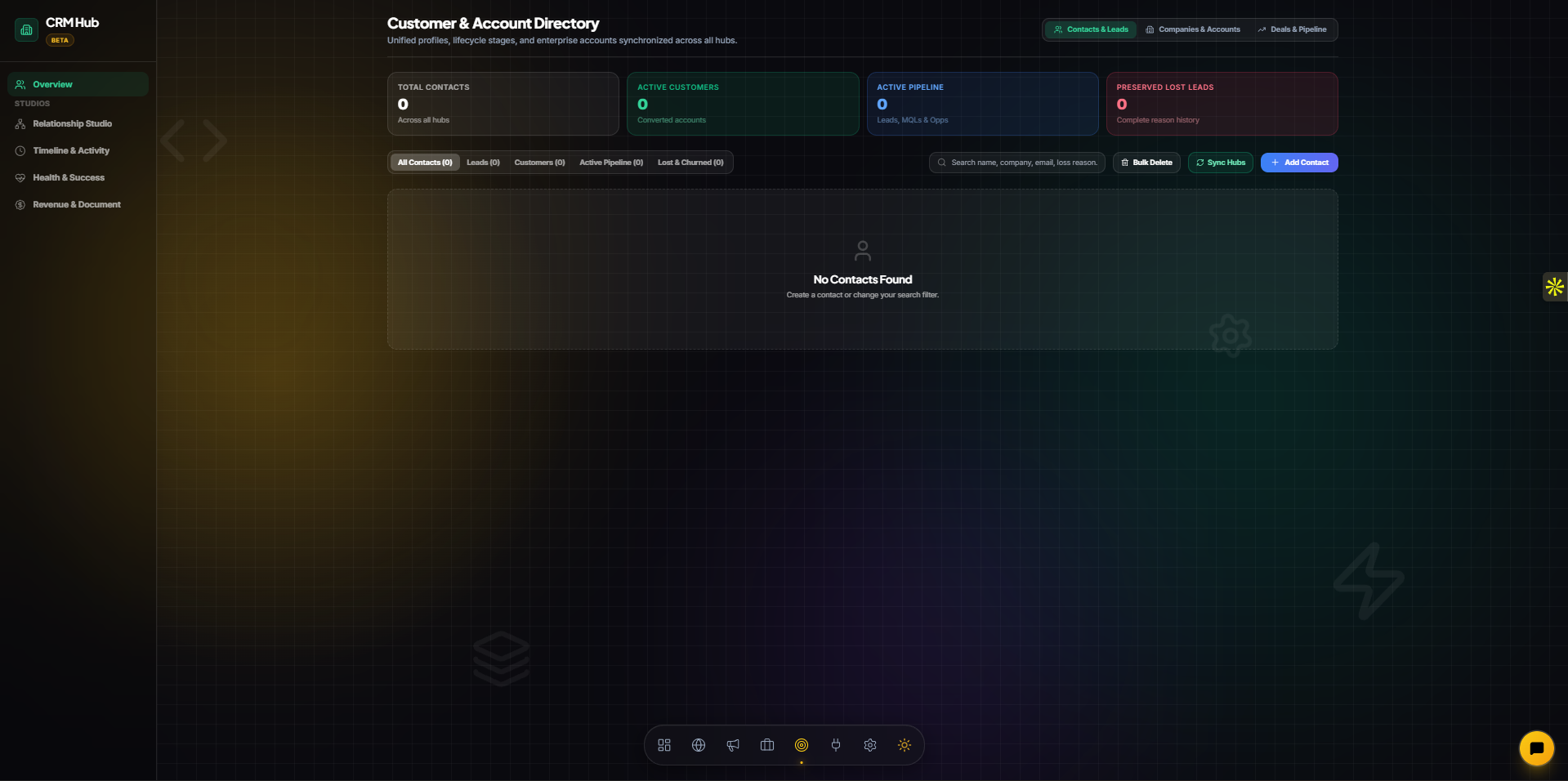The width and height of the screenshot is (1568, 781).
Task: Open the Active Pipeline stat card
Action: pos(982,104)
